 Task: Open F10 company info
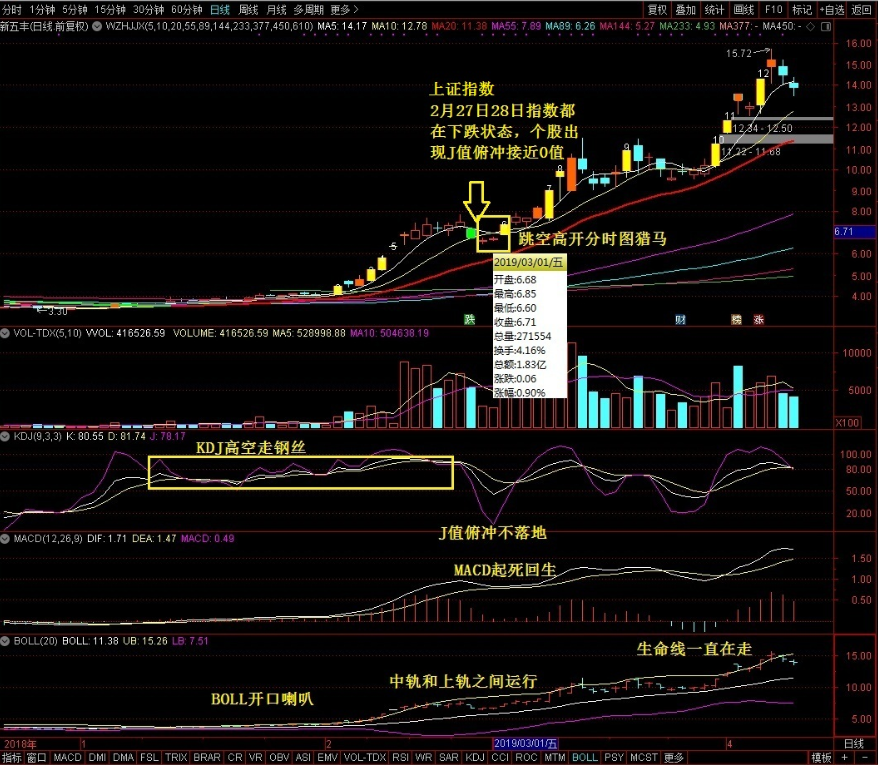click(x=773, y=10)
